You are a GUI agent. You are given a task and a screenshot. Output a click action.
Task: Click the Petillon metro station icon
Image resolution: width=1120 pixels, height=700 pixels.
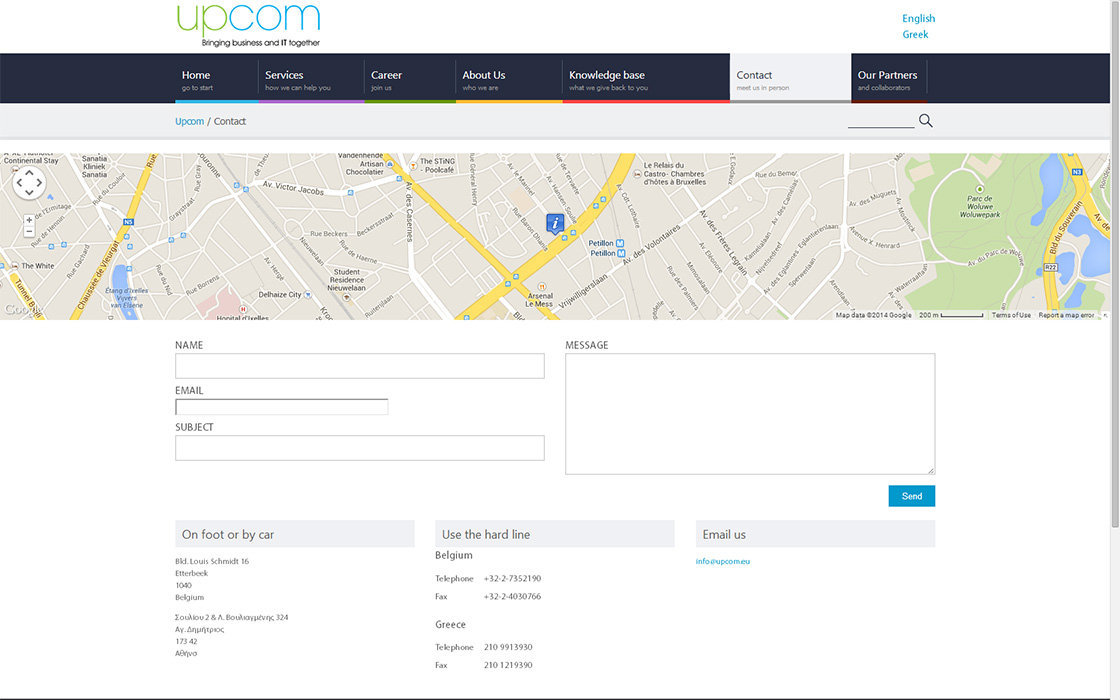point(620,243)
